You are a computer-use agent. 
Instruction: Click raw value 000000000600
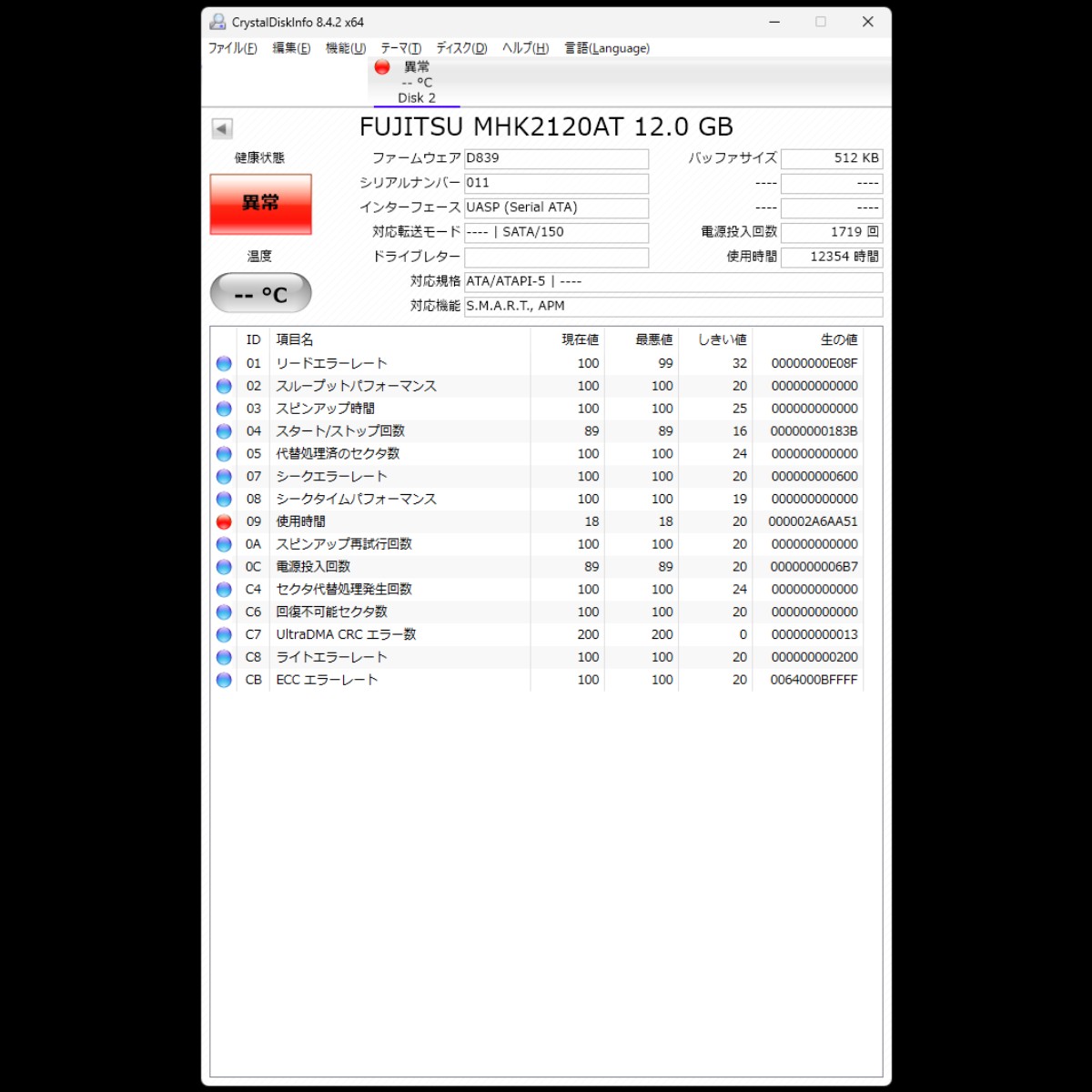pos(814,476)
